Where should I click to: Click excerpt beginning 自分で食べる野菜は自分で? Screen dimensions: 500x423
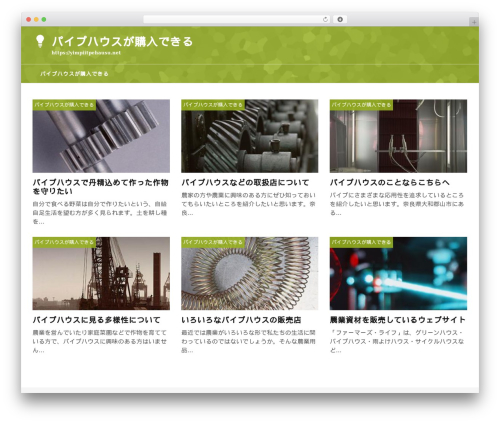point(100,212)
